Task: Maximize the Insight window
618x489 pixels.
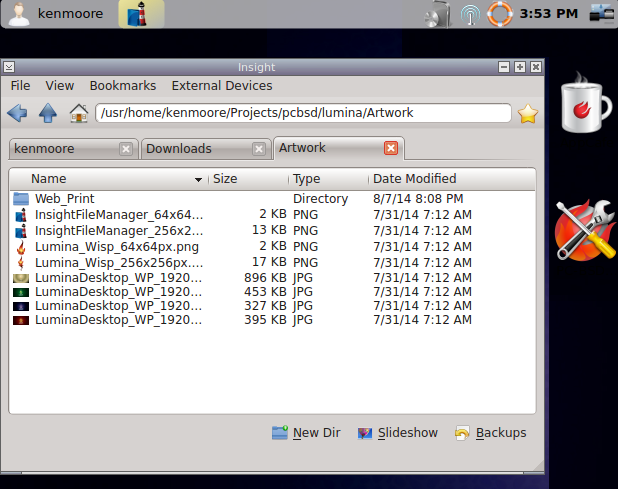Action: click(x=520, y=67)
